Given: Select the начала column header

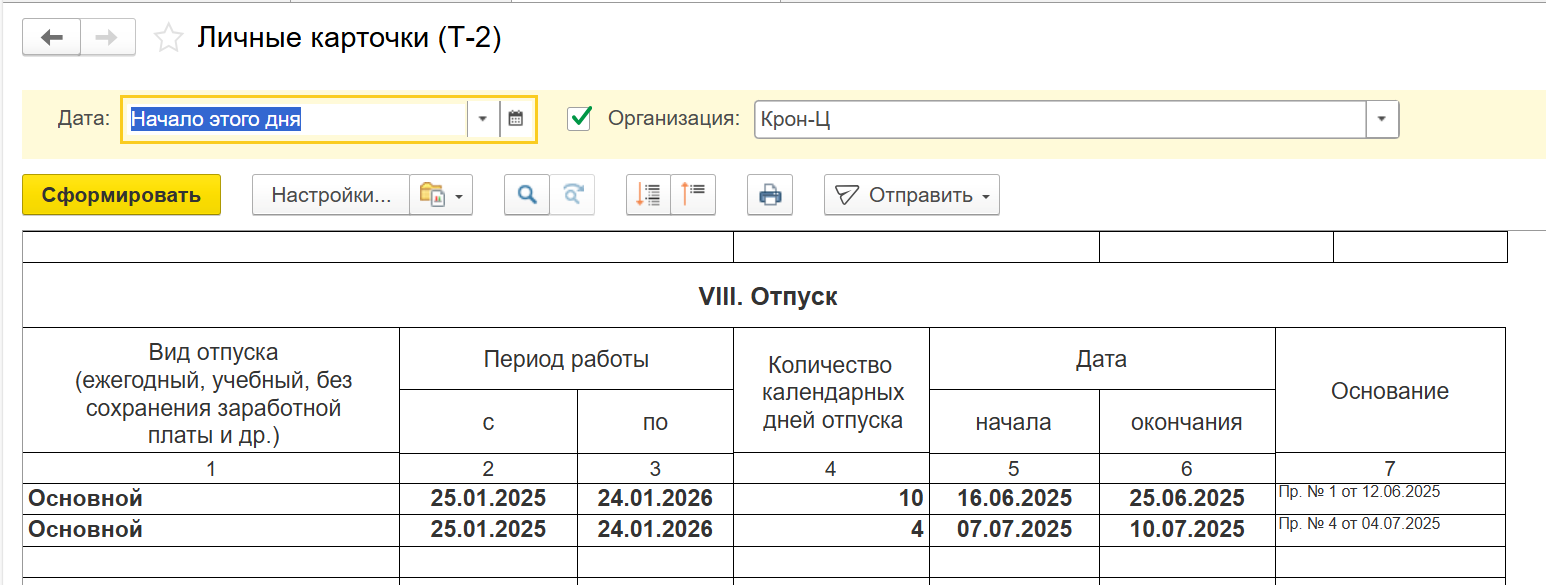Looking at the screenshot, I should tap(1014, 422).
